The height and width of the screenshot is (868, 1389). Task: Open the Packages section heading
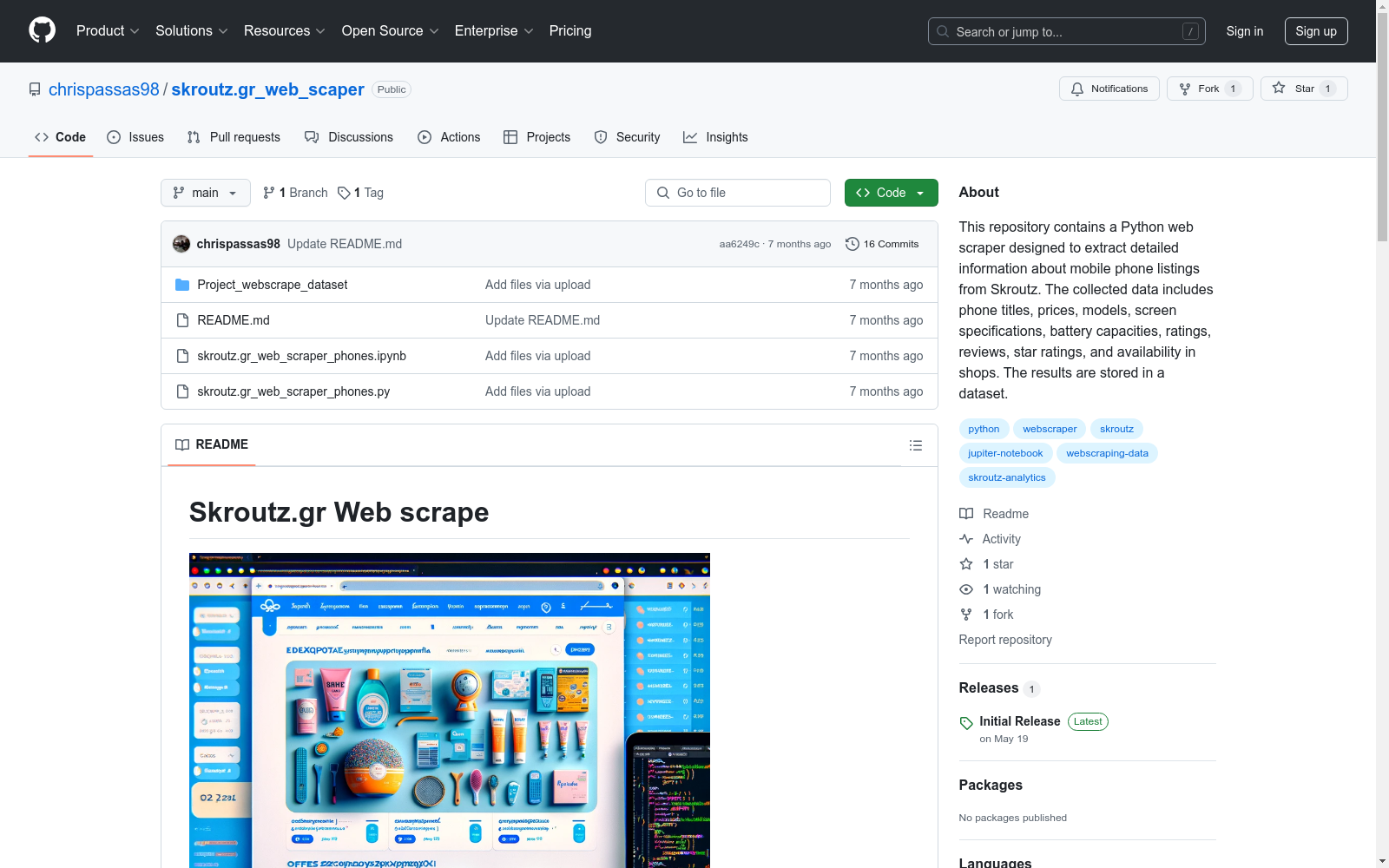pyautogui.click(x=991, y=785)
